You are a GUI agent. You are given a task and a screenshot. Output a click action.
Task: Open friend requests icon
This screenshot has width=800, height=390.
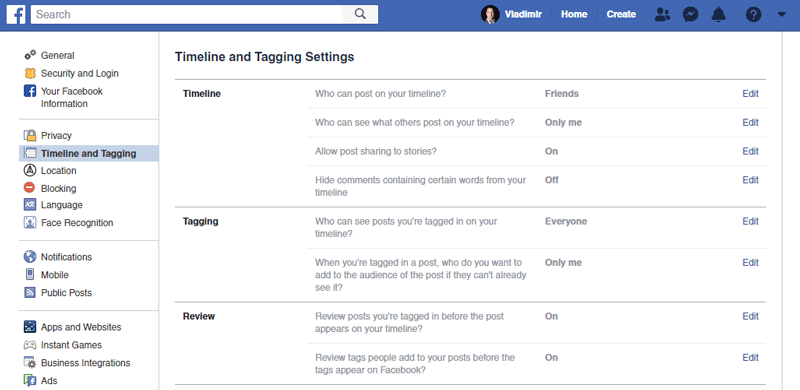coord(662,14)
